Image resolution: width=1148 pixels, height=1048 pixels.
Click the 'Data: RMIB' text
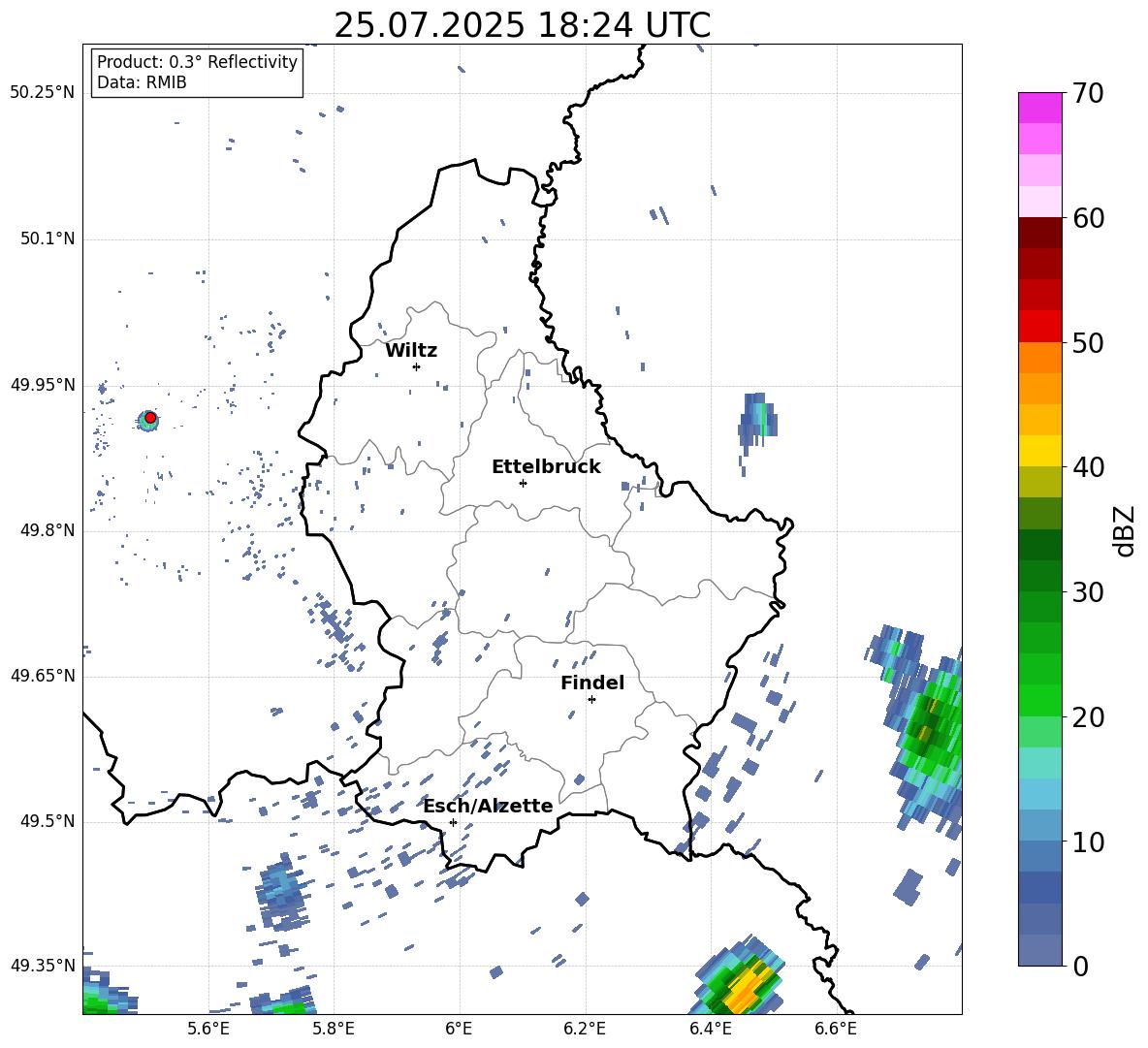[142, 82]
